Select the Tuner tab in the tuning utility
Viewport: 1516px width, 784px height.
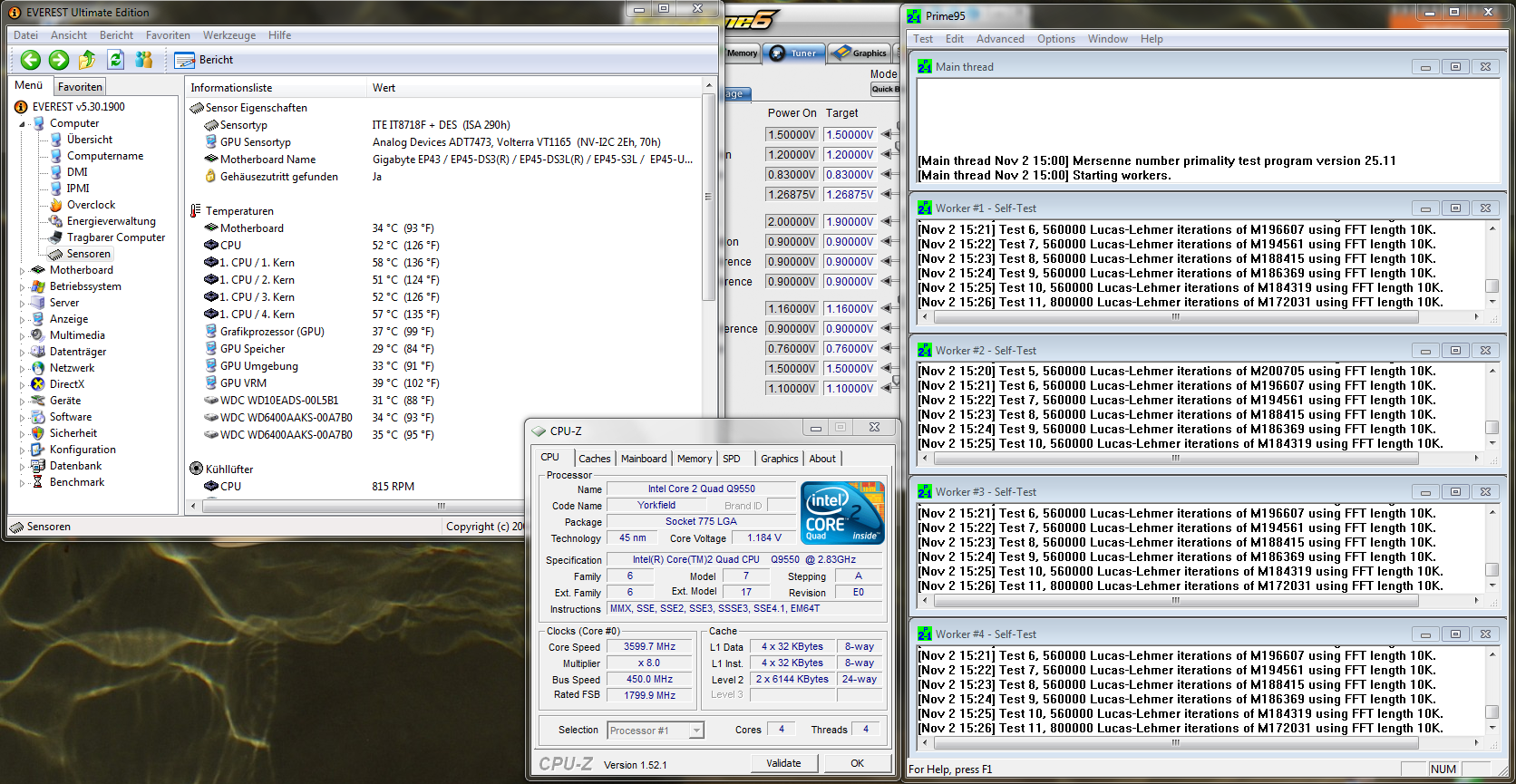[793, 53]
